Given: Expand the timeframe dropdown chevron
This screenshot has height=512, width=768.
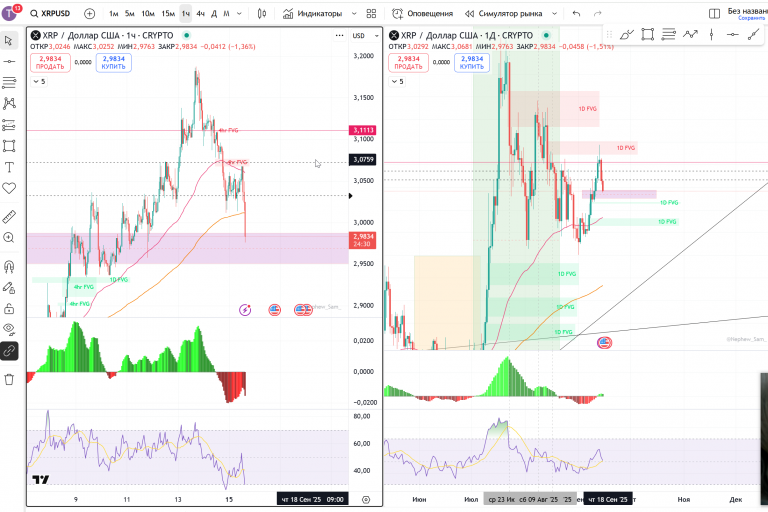Looking at the screenshot, I should point(240,14).
